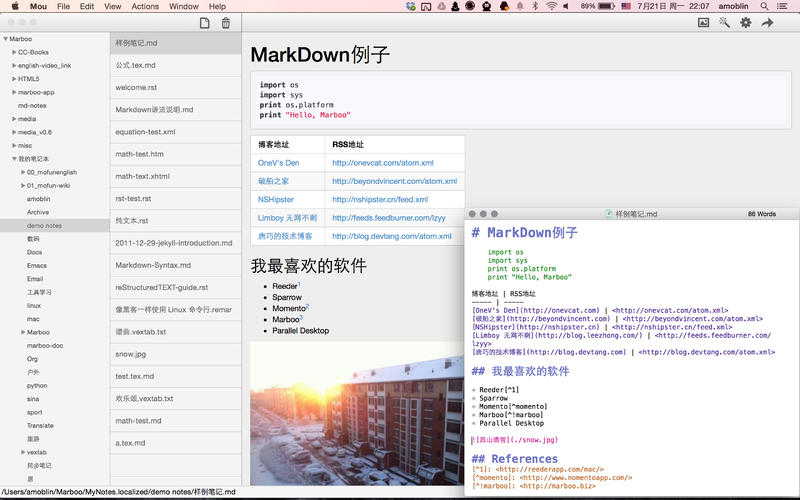Open http://onevcat.com/atom.xml RSS link

point(383,163)
